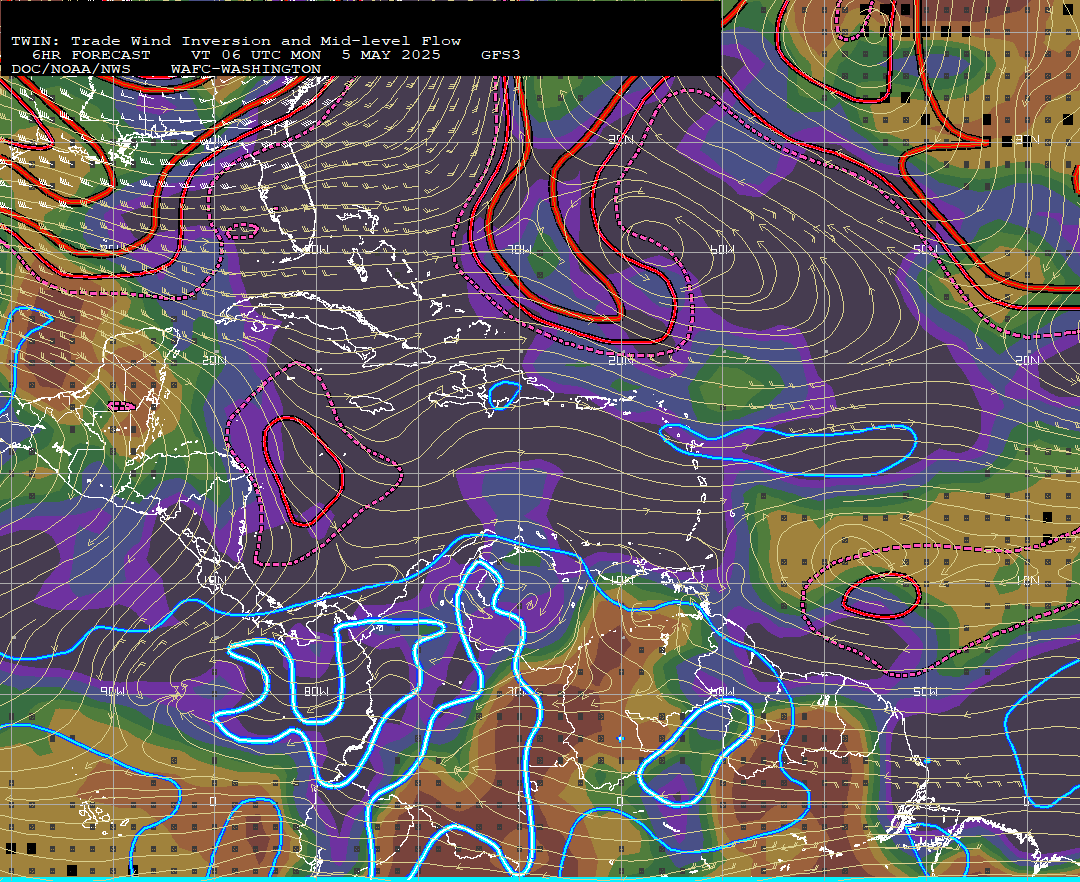Click the elongated cyan contour east of Lesser Antilles
This screenshot has width=1080, height=882.
[x=788, y=449]
